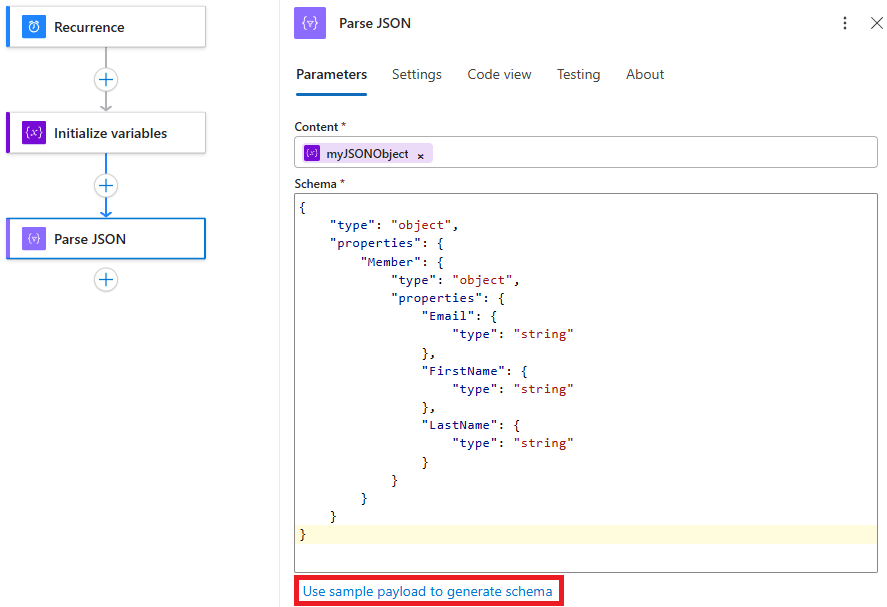Open the Code view tab
The width and height of the screenshot is (887, 607).
[499, 75]
